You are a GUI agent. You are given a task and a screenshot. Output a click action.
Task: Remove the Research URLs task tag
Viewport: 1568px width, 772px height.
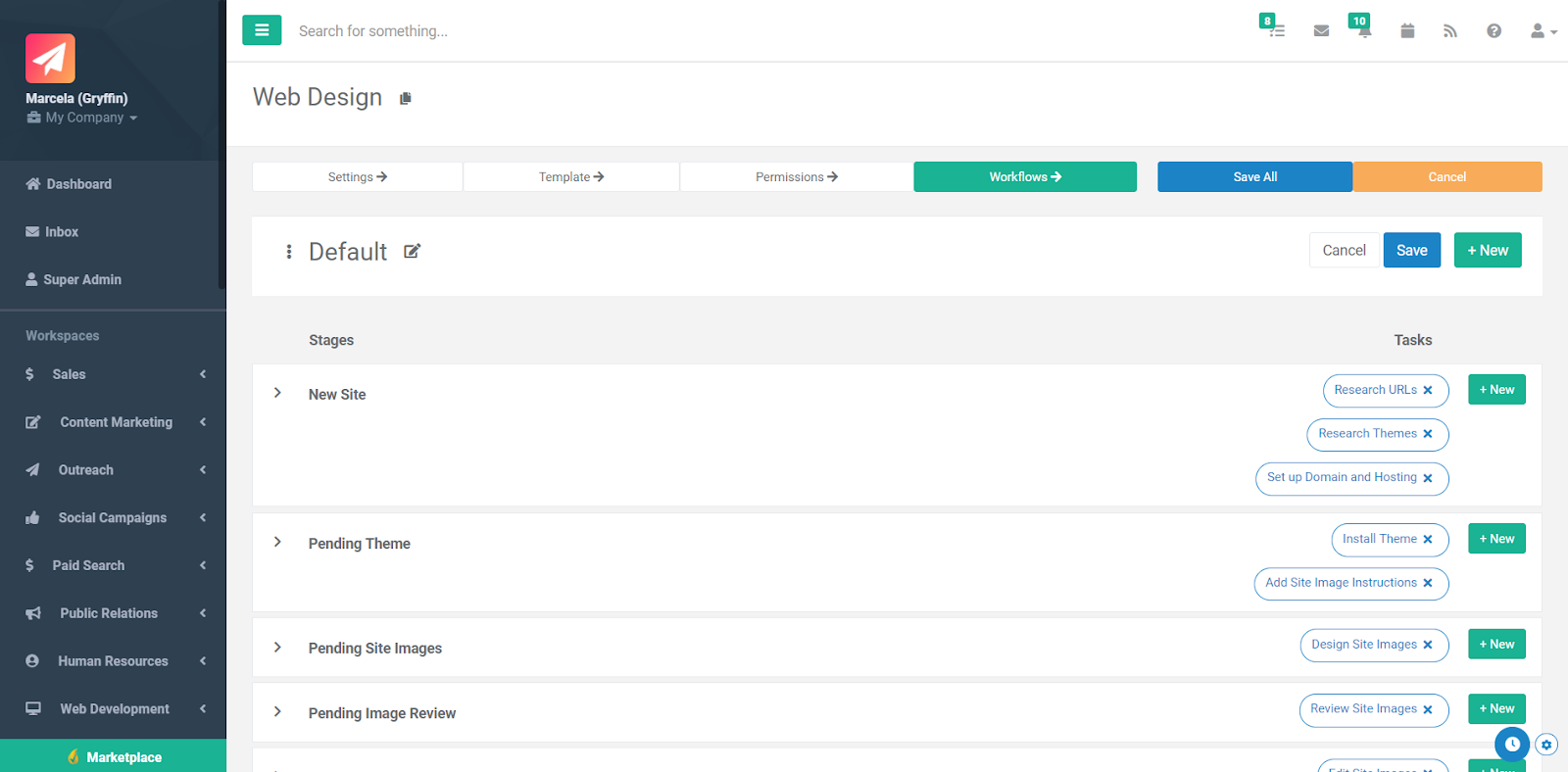point(1428,390)
